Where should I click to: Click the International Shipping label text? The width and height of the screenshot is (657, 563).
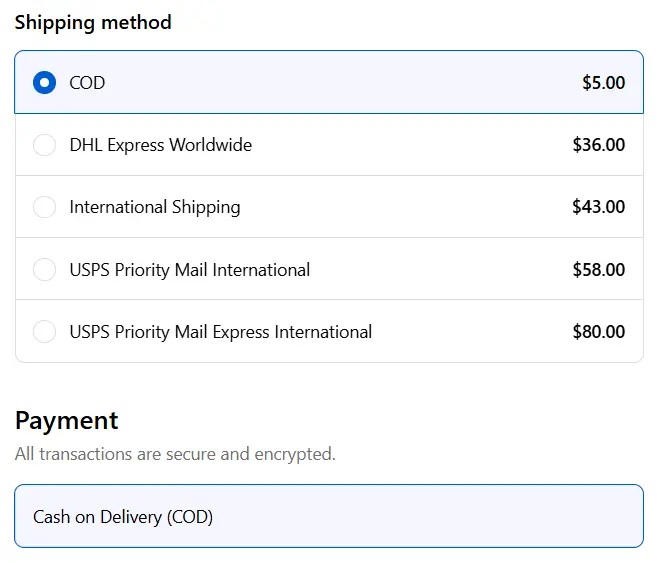click(155, 207)
